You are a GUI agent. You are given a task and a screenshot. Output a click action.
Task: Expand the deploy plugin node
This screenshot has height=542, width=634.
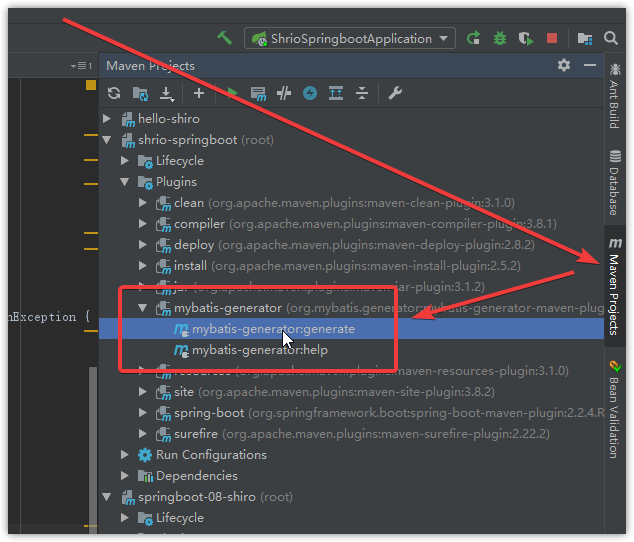point(142,245)
